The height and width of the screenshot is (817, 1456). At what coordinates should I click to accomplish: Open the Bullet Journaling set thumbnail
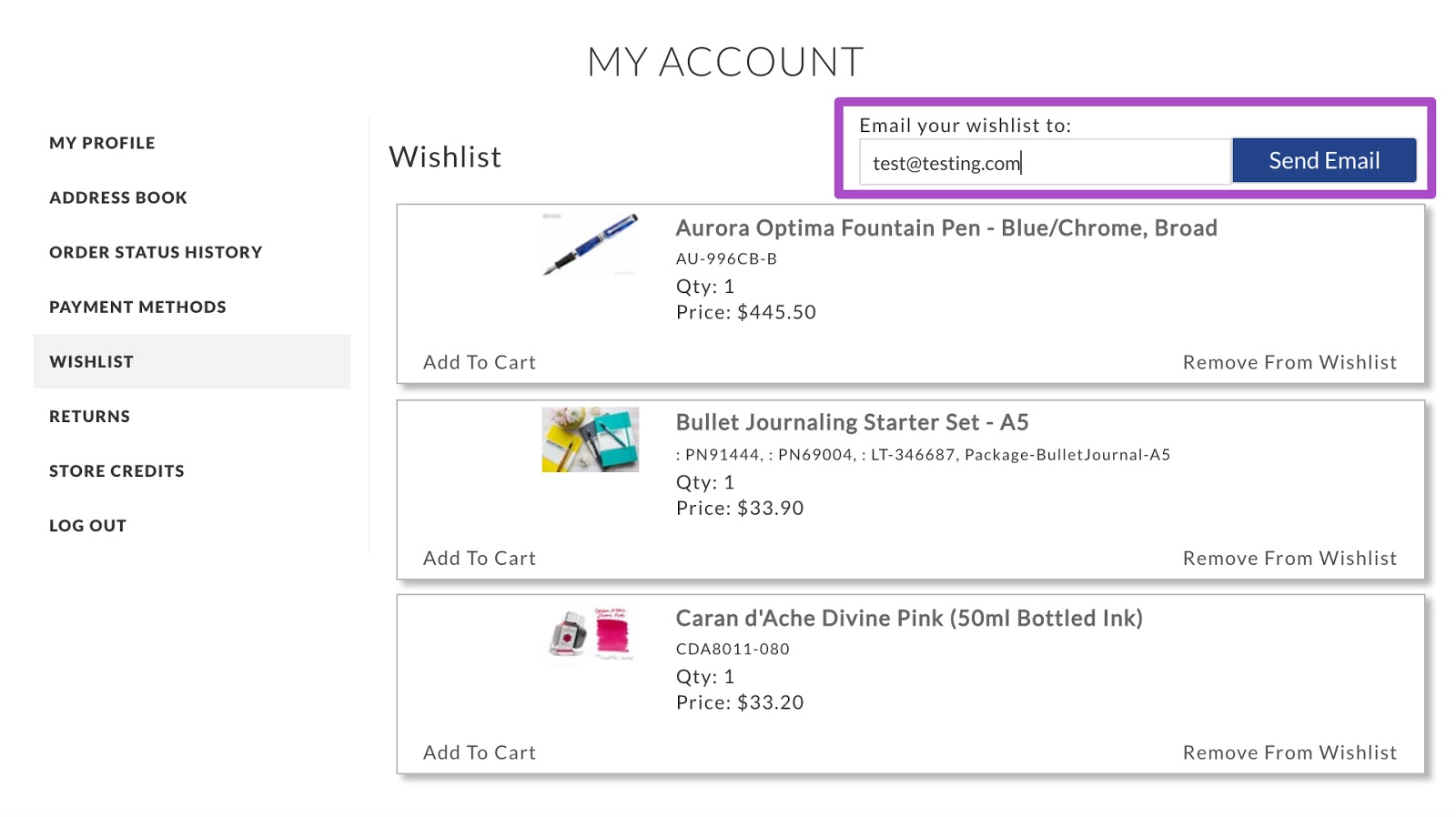pyautogui.click(x=591, y=439)
